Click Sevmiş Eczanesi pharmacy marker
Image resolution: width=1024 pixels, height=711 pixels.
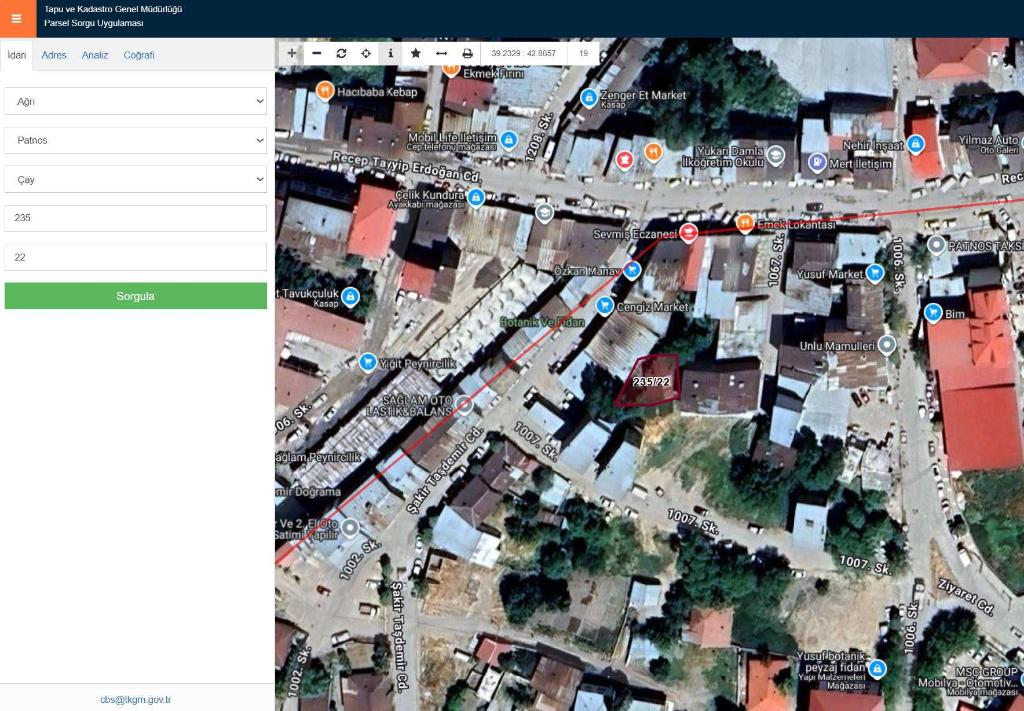[x=688, y=232]
